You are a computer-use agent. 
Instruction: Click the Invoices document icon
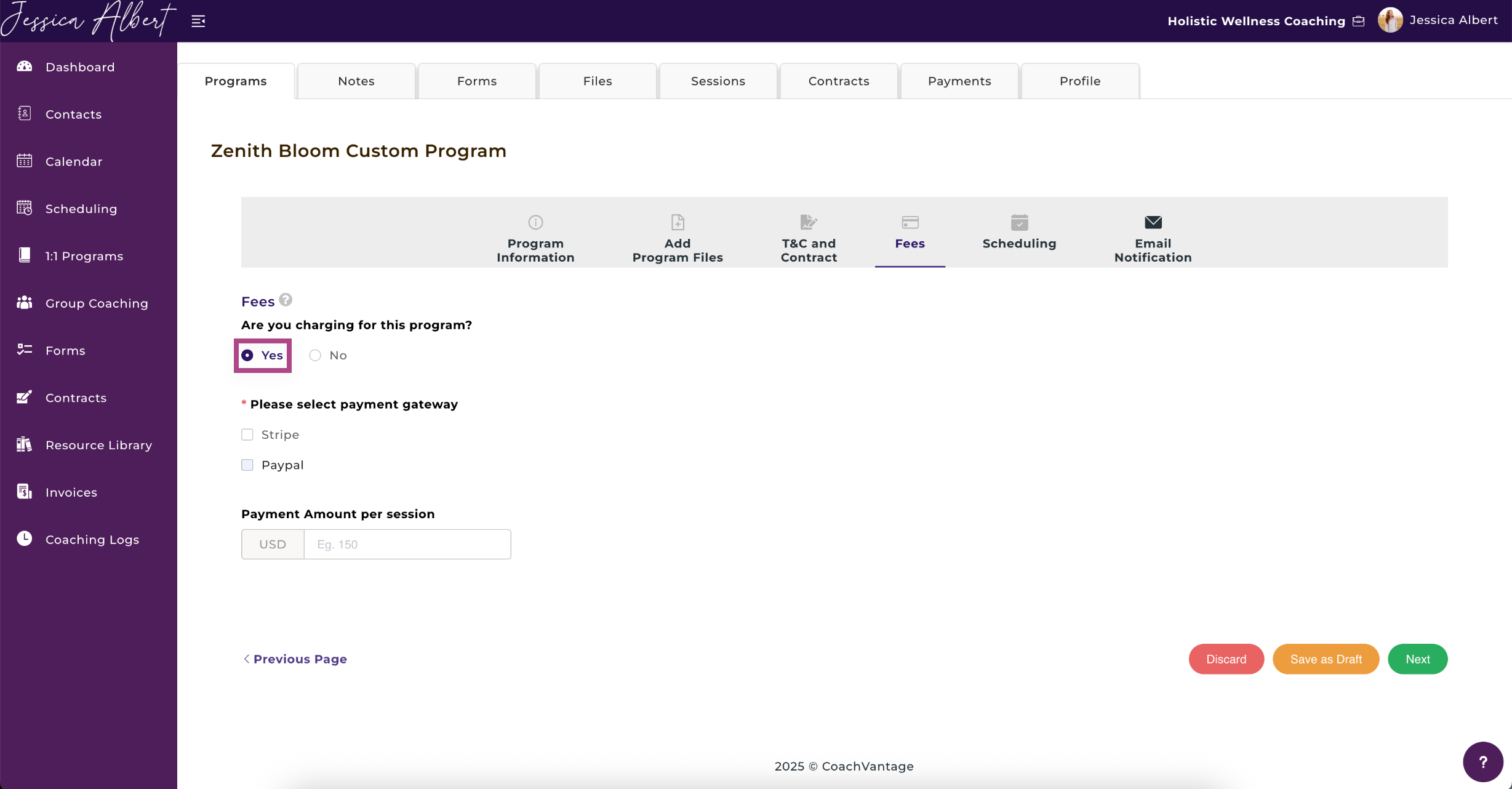[24, 492]
